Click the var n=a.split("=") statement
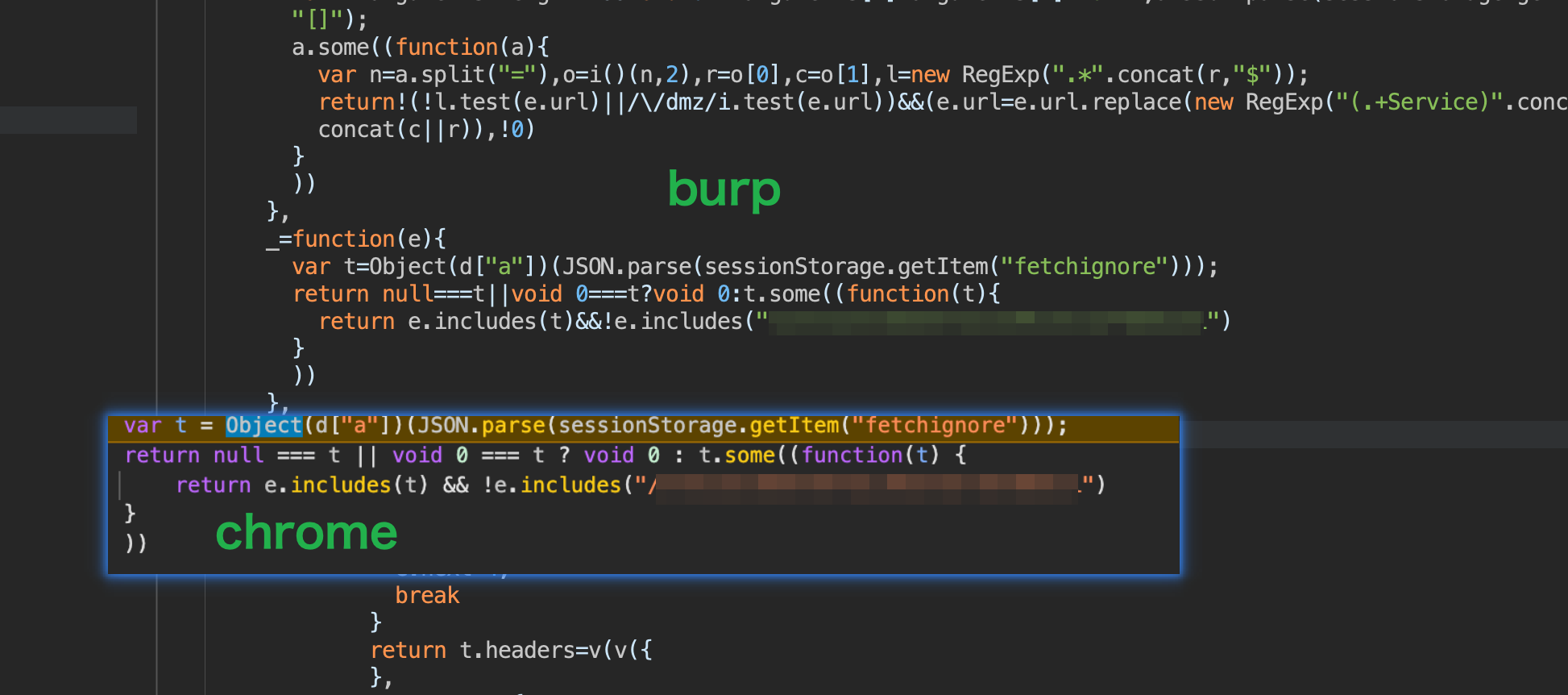Viewport: 1568px width, 695px height. click(x=433, y=75)
